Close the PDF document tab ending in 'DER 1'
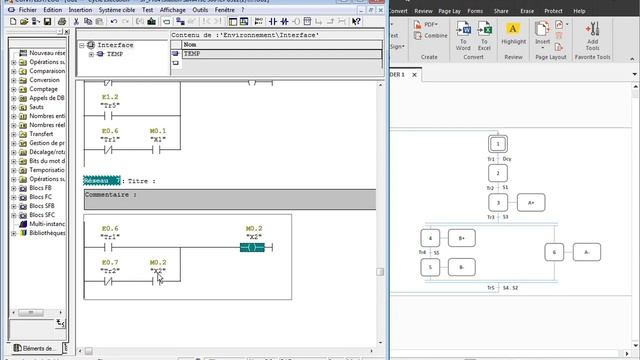The width and height of the screenshot is (640, 360). pos(414,75)
